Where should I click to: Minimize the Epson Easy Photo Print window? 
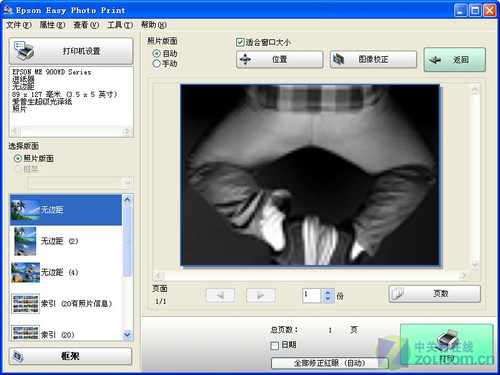point(460,10)
